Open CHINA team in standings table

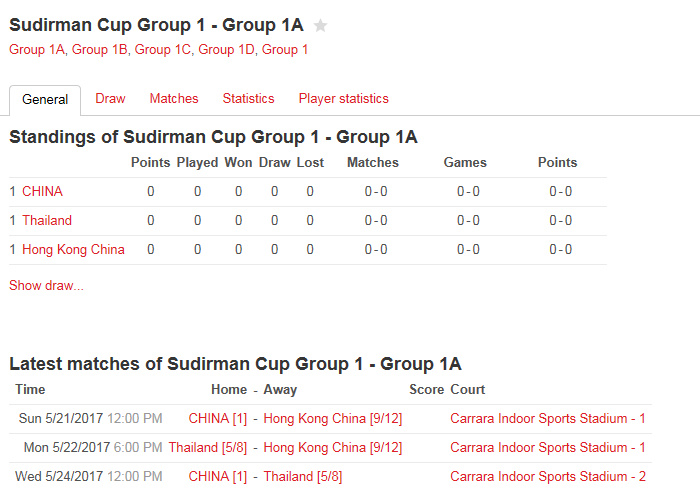(x=42, y=192)
